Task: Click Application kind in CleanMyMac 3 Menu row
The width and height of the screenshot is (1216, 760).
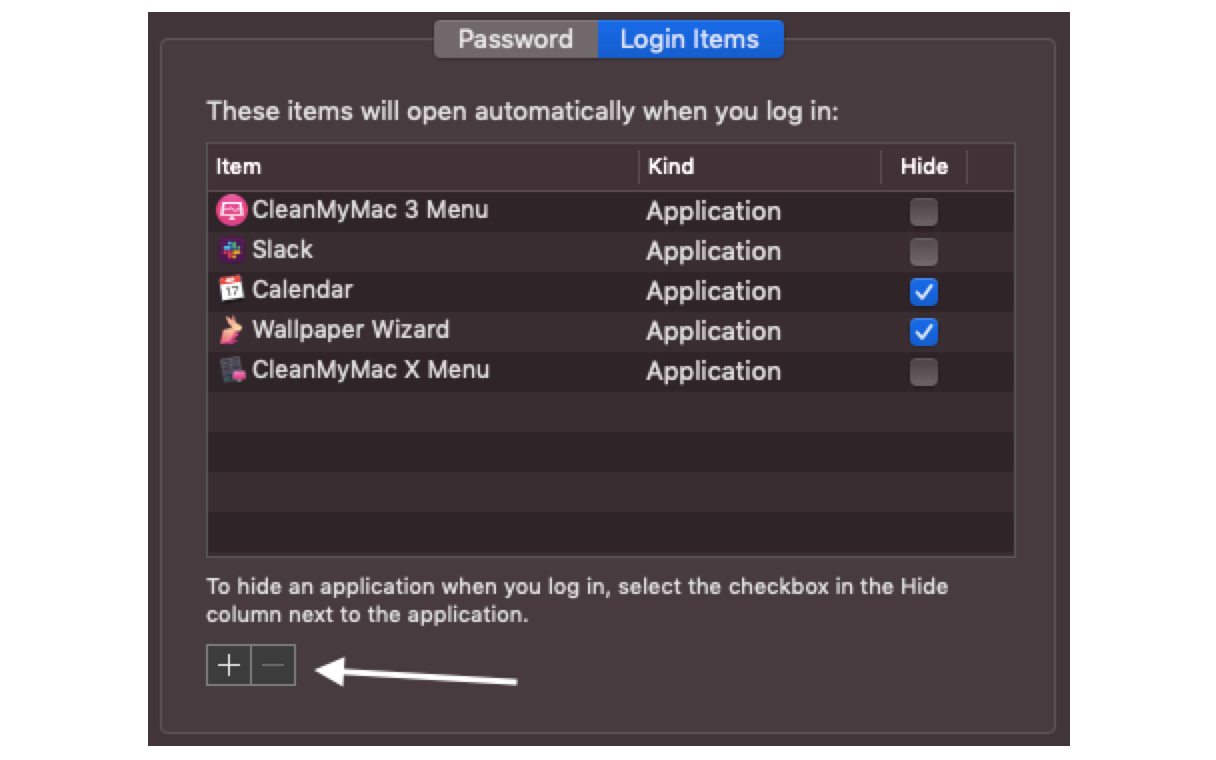Action: (x=714, y=211)
